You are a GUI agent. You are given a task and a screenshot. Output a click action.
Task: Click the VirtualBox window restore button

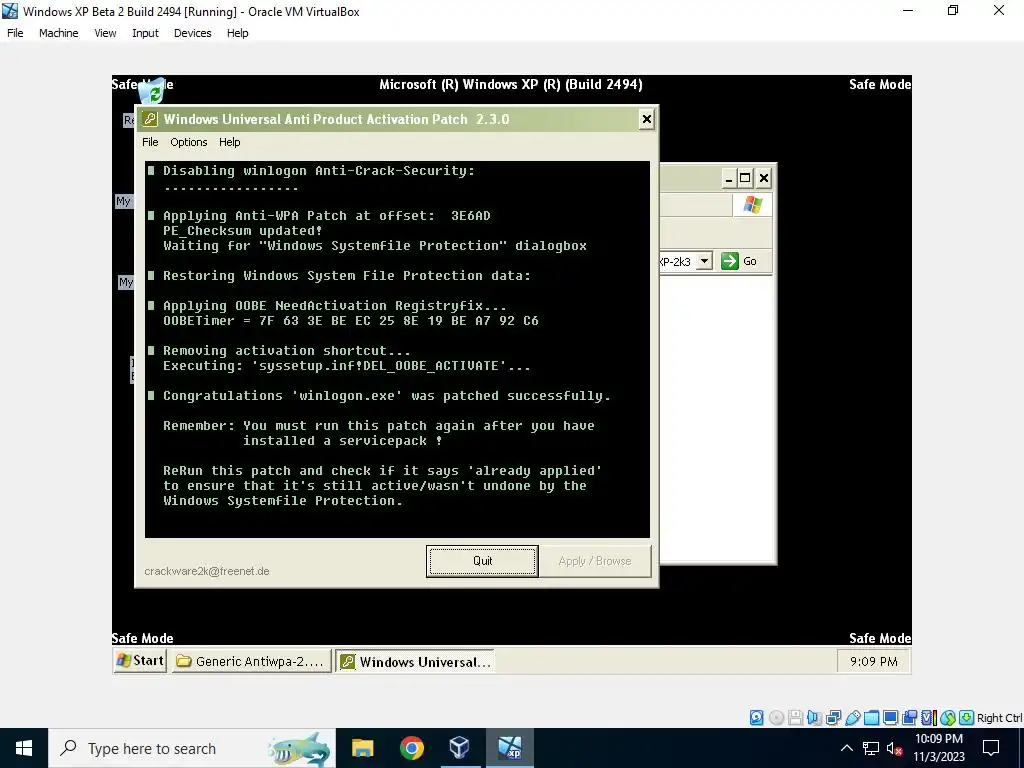click(x=953, y=10)
